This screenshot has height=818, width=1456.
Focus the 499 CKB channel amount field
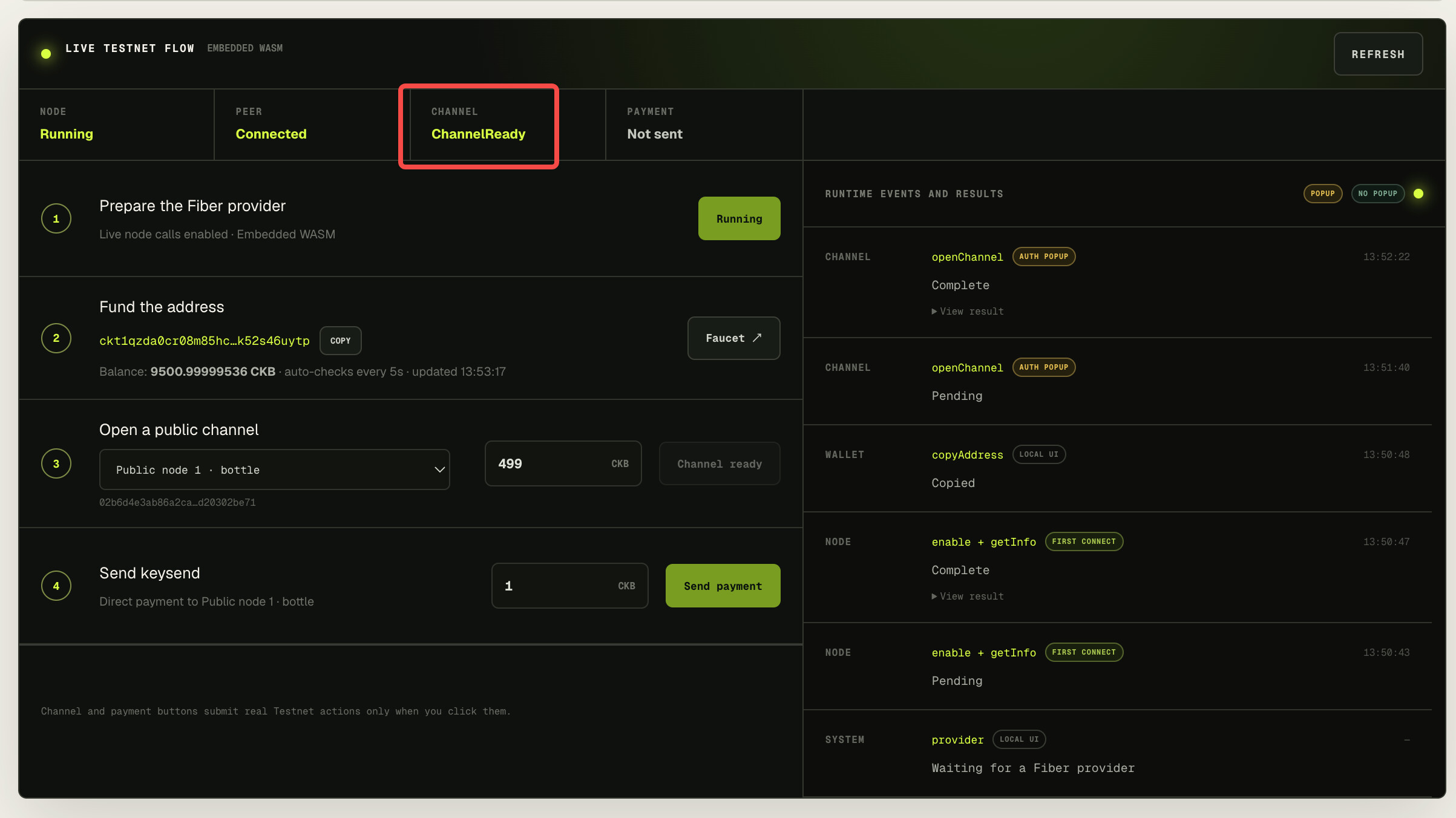[x=563, y=463]
